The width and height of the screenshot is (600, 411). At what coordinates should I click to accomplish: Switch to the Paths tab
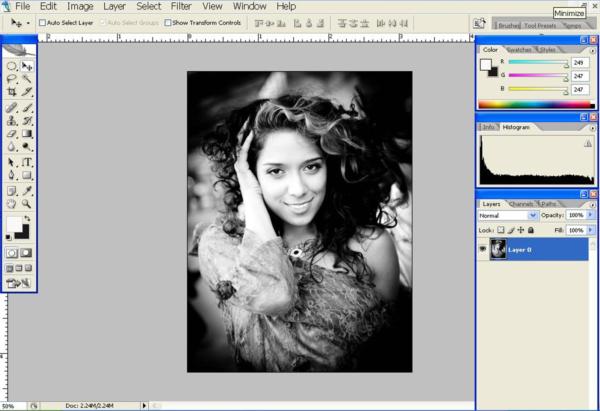click(549, 204)
